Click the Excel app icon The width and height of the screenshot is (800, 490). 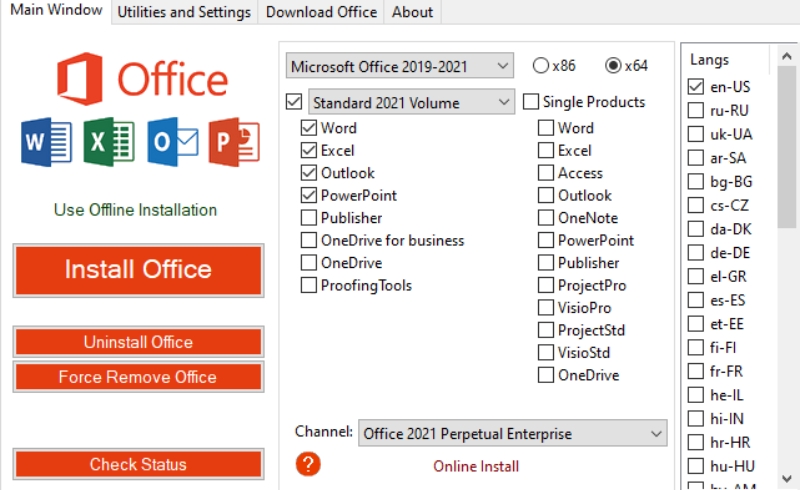(x=109, y=142)
